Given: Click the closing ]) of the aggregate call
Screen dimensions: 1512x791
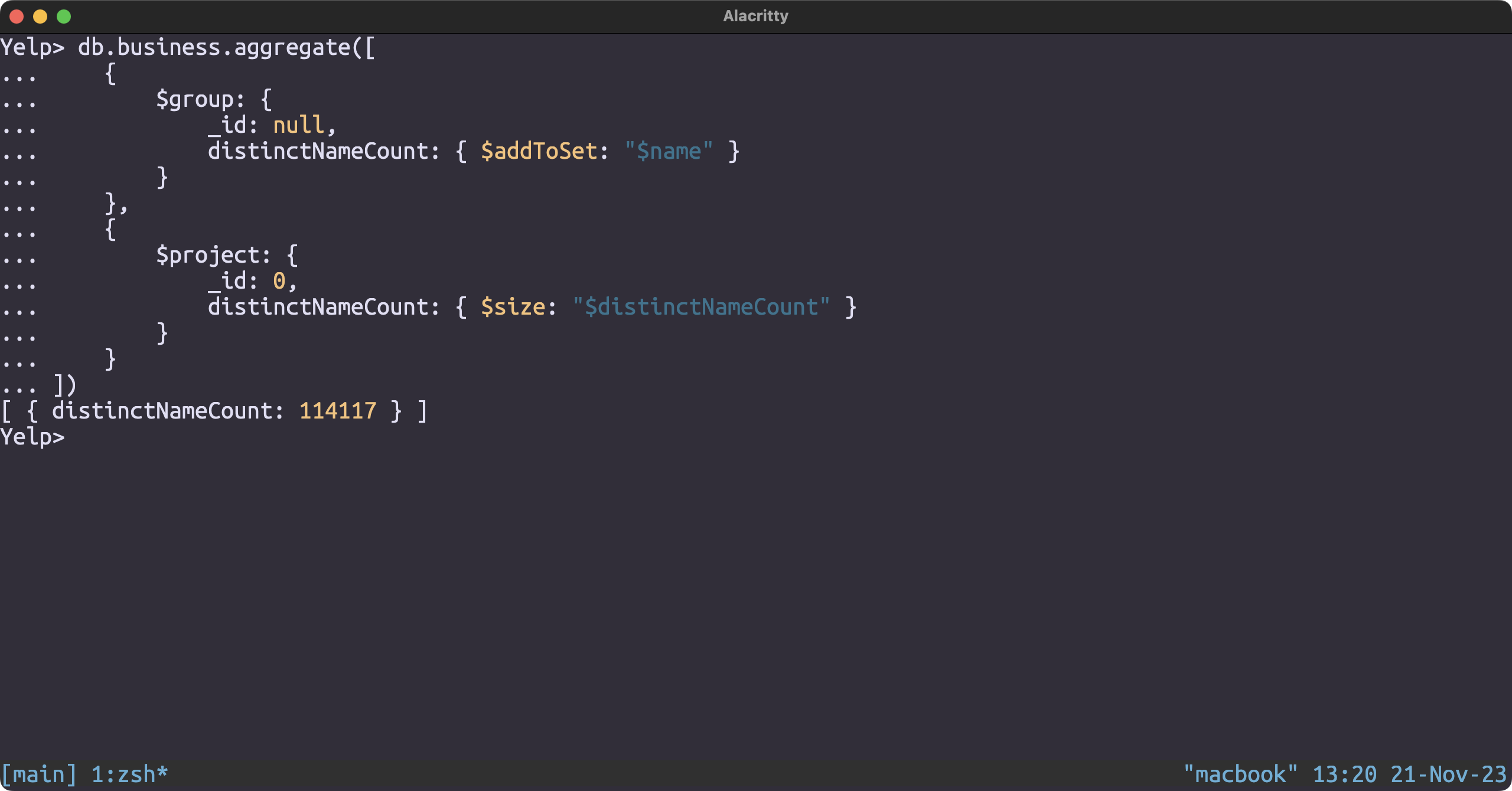Looking at the screenshot, I should (x=65, y=385).
